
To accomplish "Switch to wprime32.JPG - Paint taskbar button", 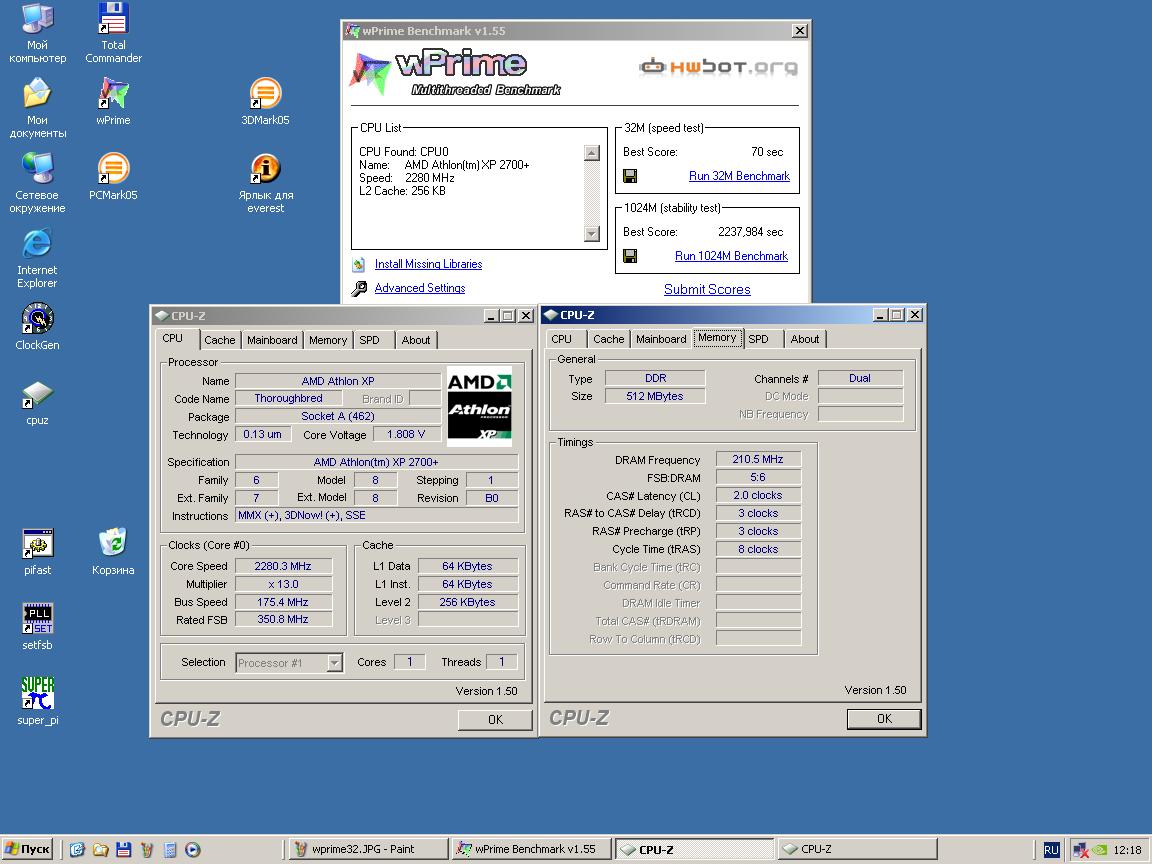I will 367,849.
